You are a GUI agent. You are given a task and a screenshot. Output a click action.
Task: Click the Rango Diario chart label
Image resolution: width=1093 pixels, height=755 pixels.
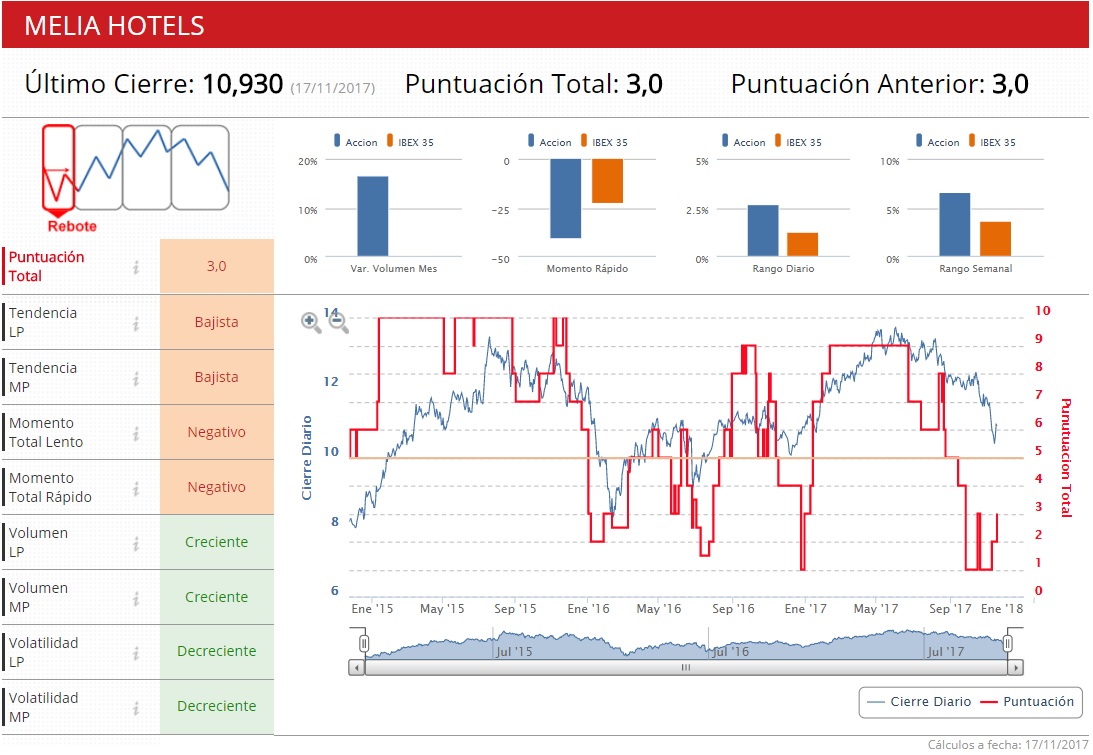[783, 268]
